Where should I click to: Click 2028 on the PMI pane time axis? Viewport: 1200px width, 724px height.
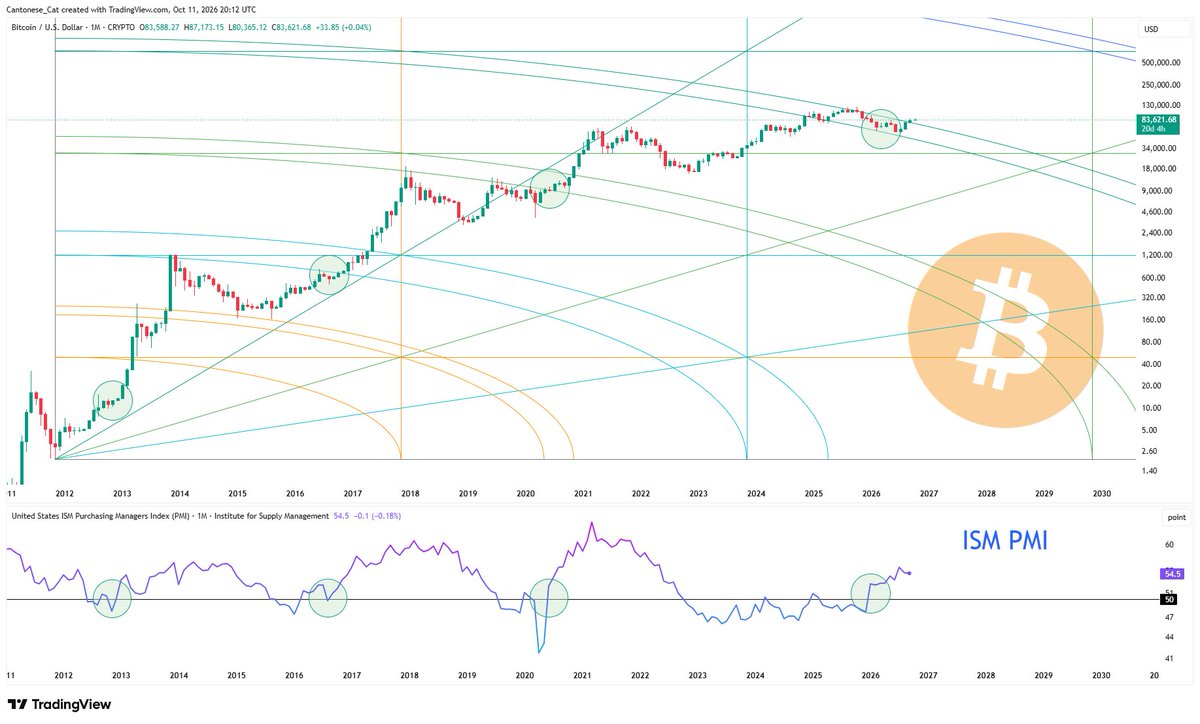pyautogui.click(x=986, y=676)
